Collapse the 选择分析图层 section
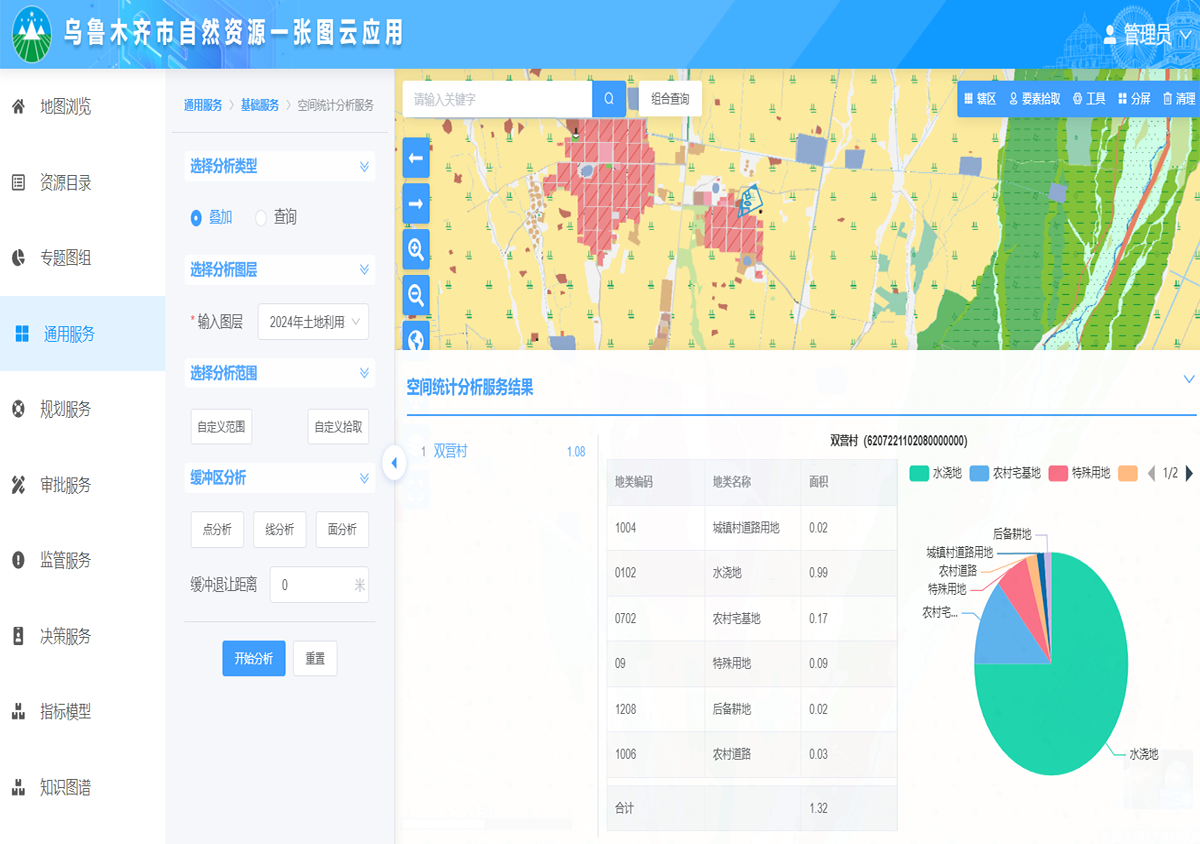The width and height of the screenshot is (1200, 844). click(x=364, y=270)
